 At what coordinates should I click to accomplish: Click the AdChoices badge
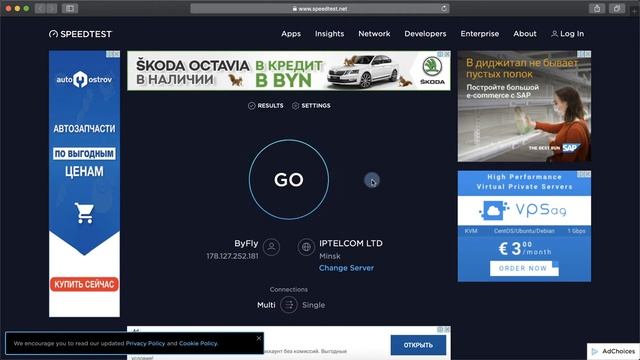(x=613, y=351)
